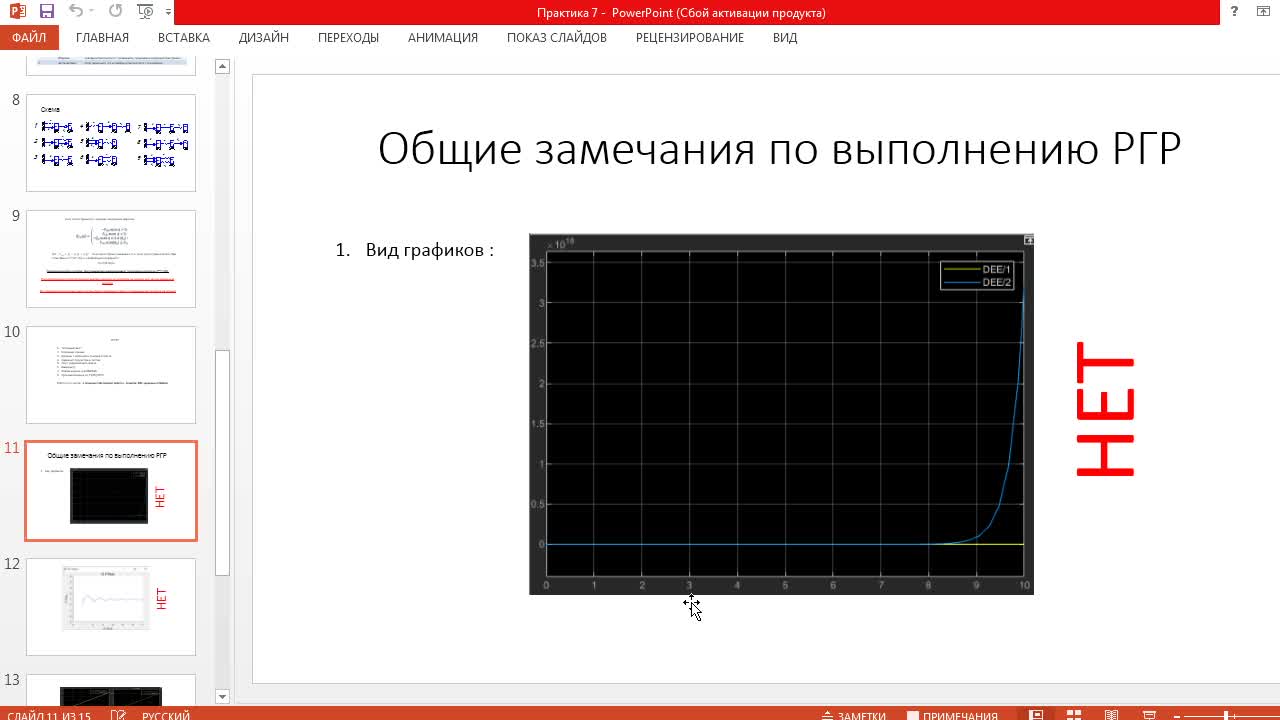The height and width of the screenshot is (720, 1280).
Task: Repeat the last action
Action: pos(115,12)
